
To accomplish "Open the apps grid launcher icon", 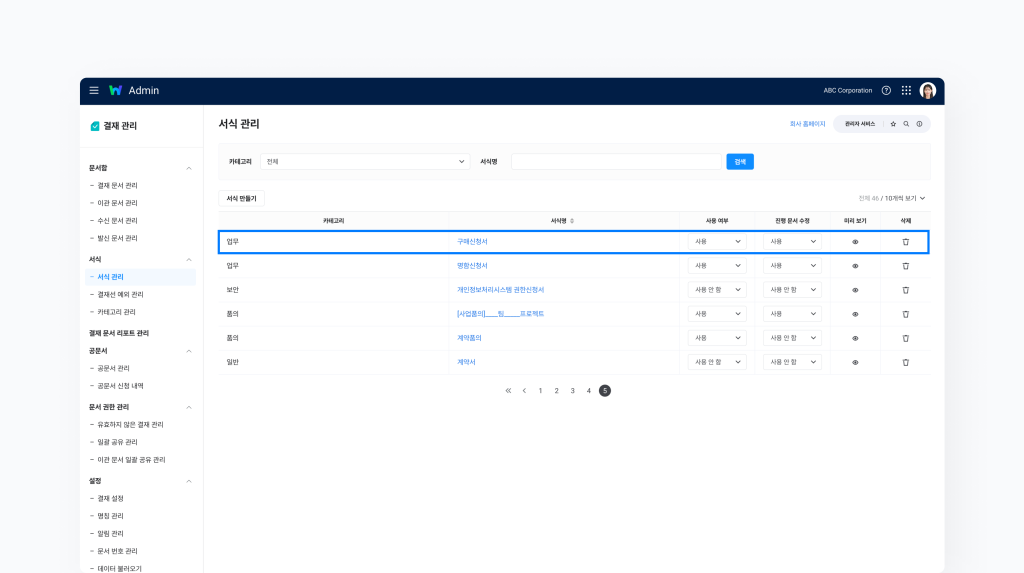I will coord(906,90).
